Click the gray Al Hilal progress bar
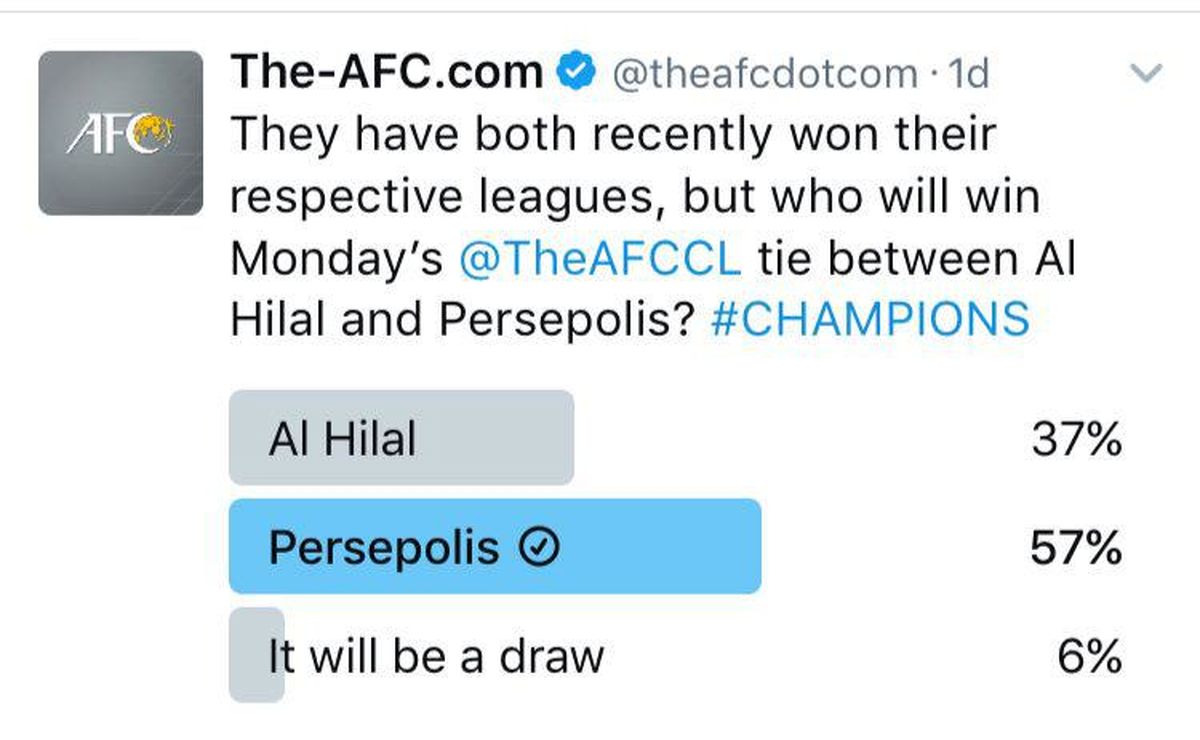Screen dimensions: 1200x740 (x=400, y=437)
